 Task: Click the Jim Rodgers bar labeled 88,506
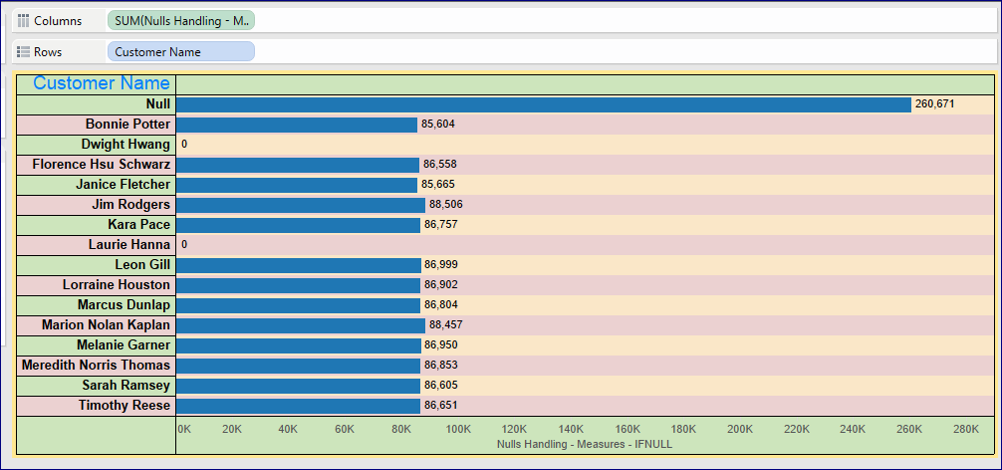[x=300, y=205]
